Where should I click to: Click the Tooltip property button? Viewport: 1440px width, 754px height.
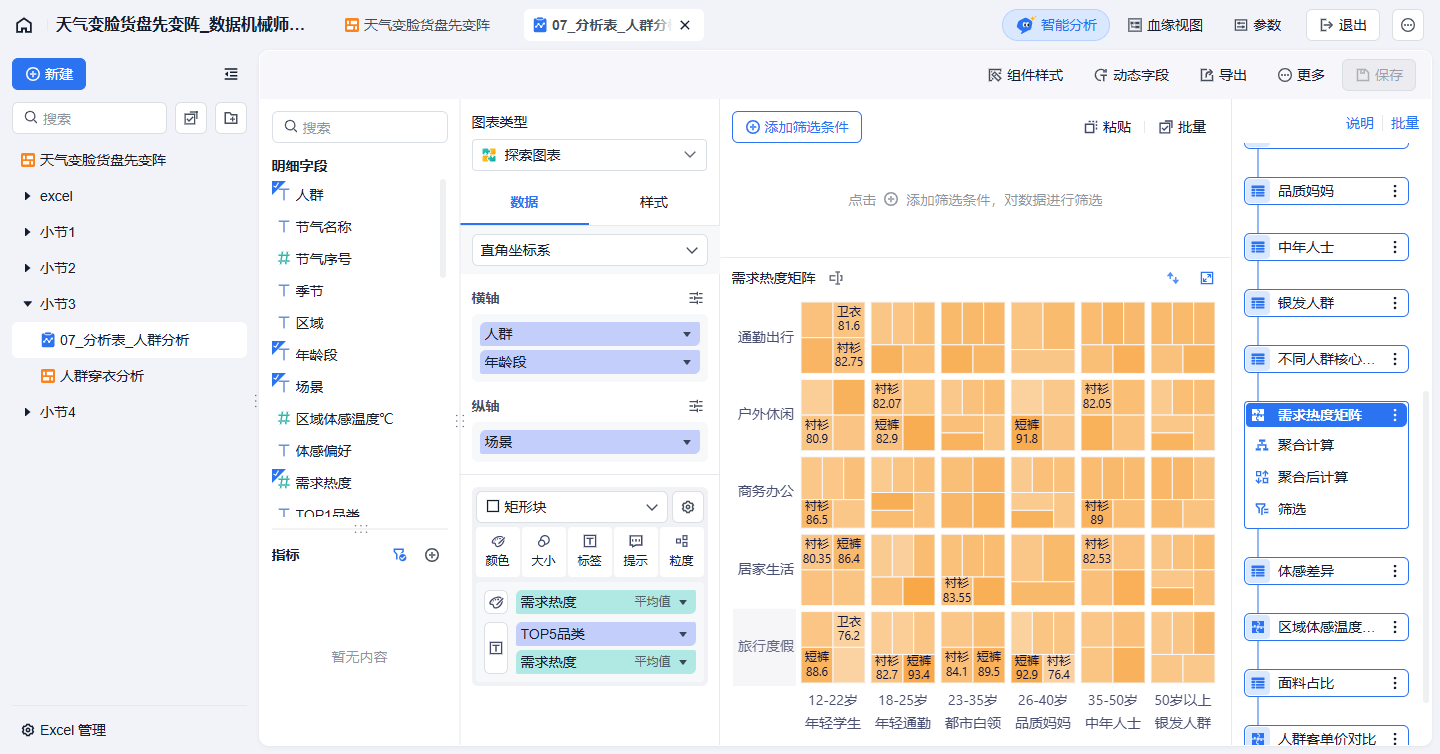(636, 551)
